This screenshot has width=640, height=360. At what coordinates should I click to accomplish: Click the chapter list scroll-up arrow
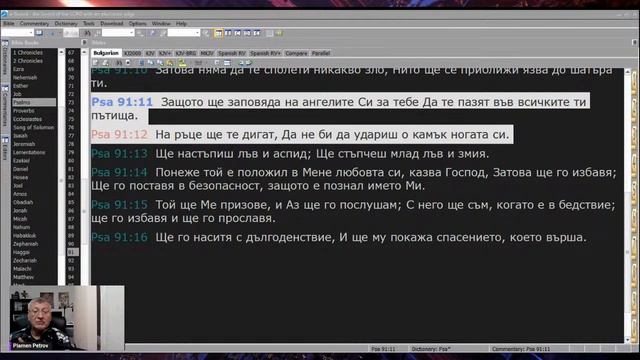point(84,52)
